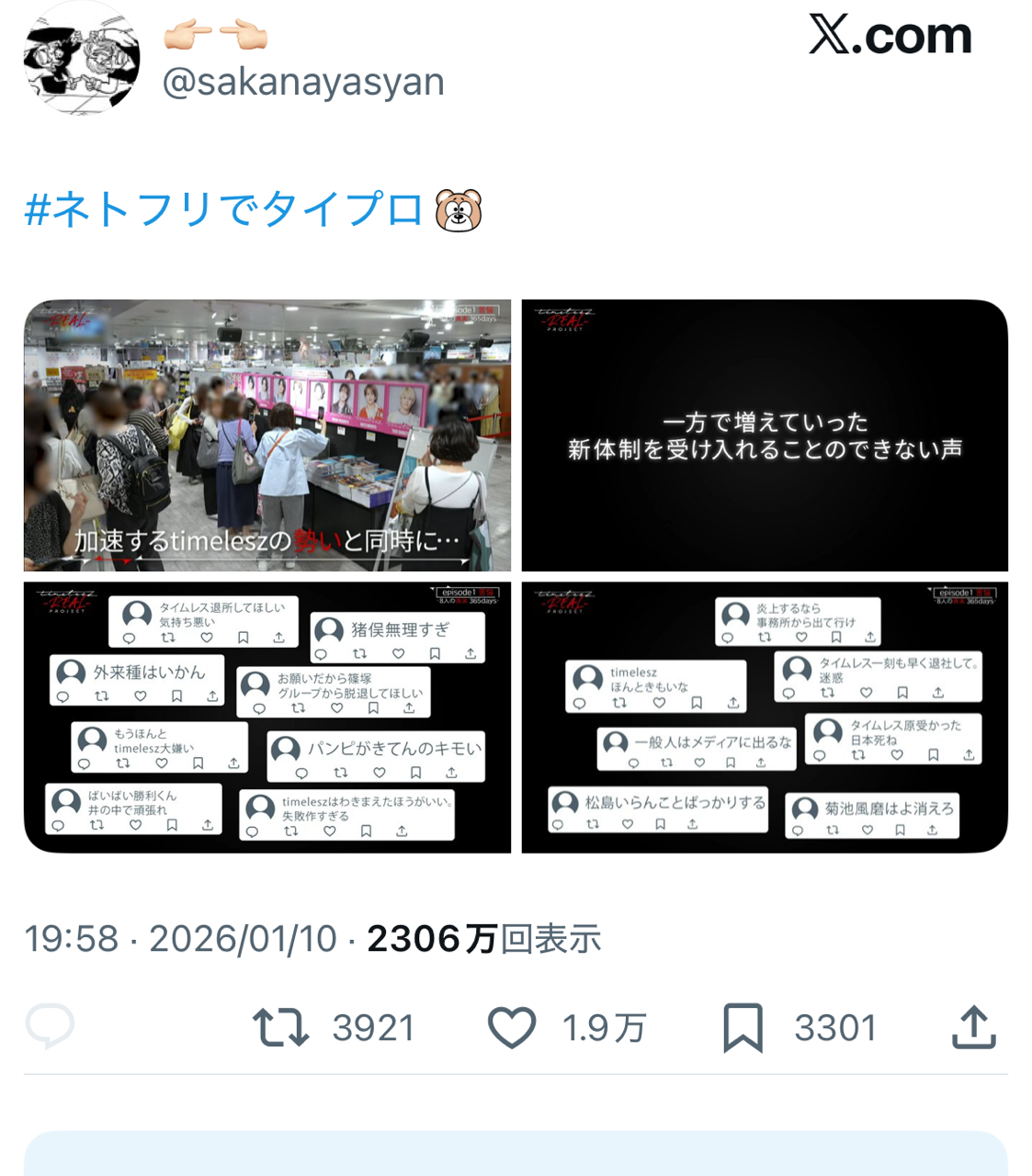Viewport: 1032px width, 1176px height.
Task: Open the @sakanayasyan handle
Action: coord(303,82)
